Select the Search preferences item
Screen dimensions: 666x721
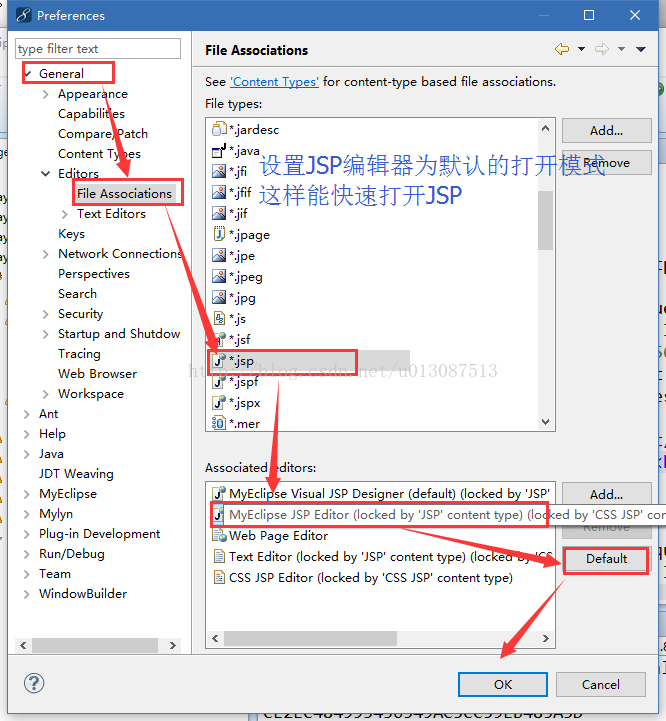[x=77, y=293]
